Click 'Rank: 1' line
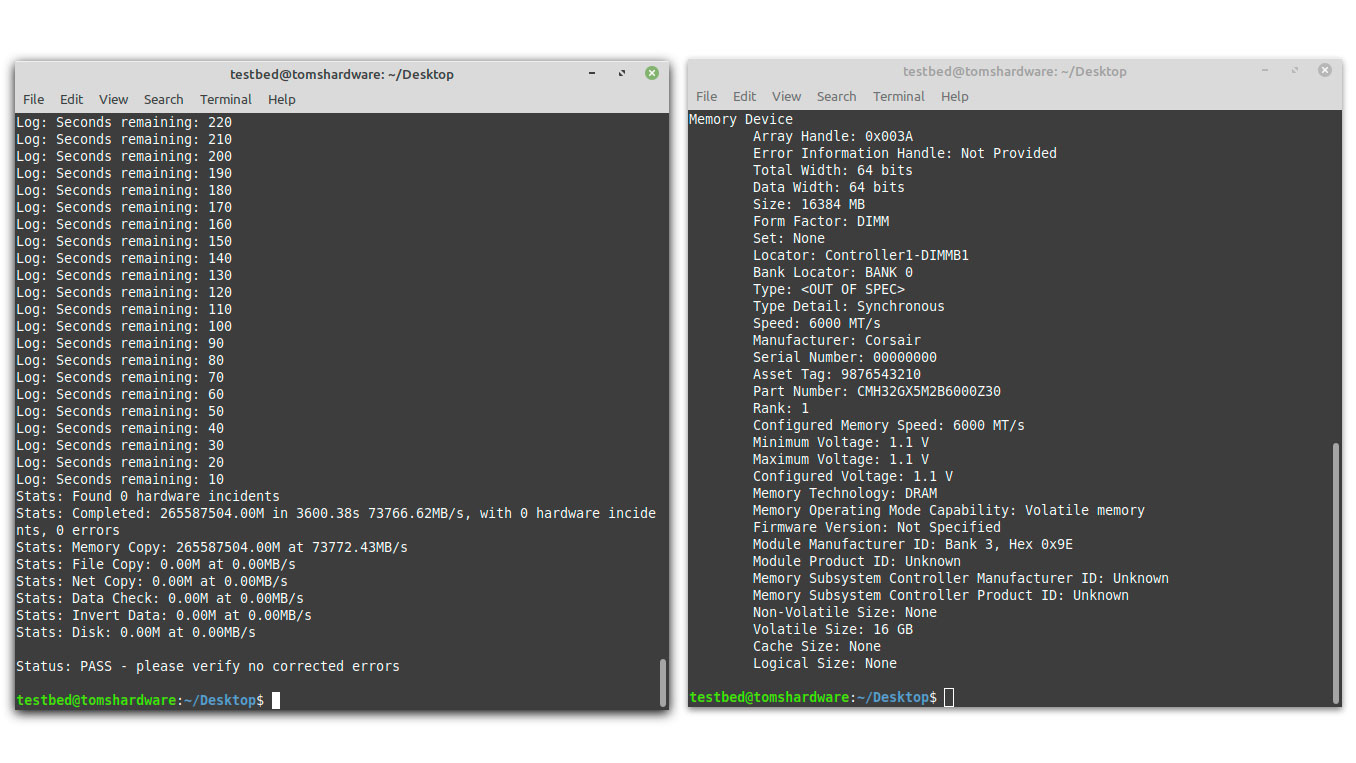 click(x=781, y=408)
